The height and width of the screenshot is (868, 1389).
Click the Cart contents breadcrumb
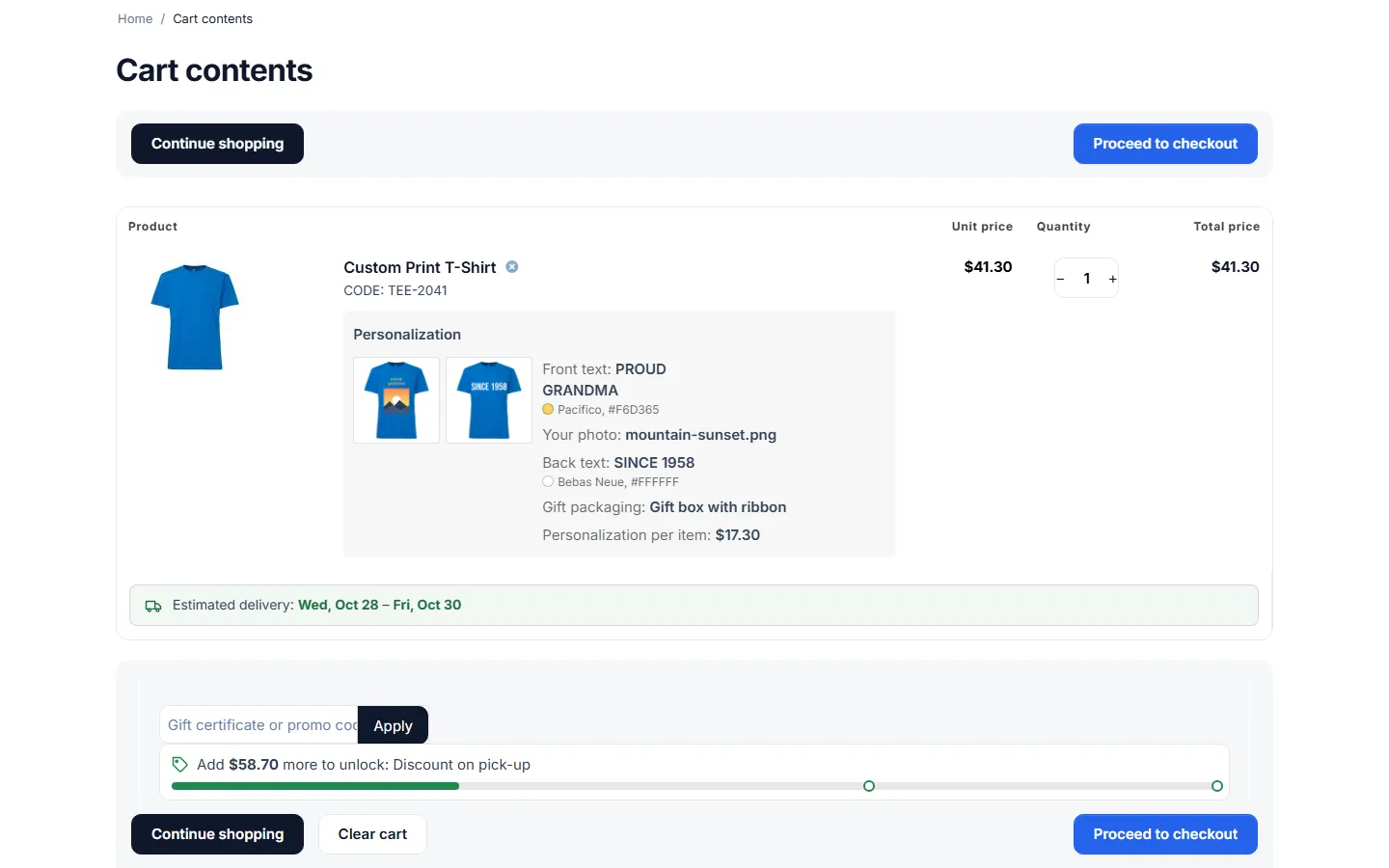pos(213,19)
